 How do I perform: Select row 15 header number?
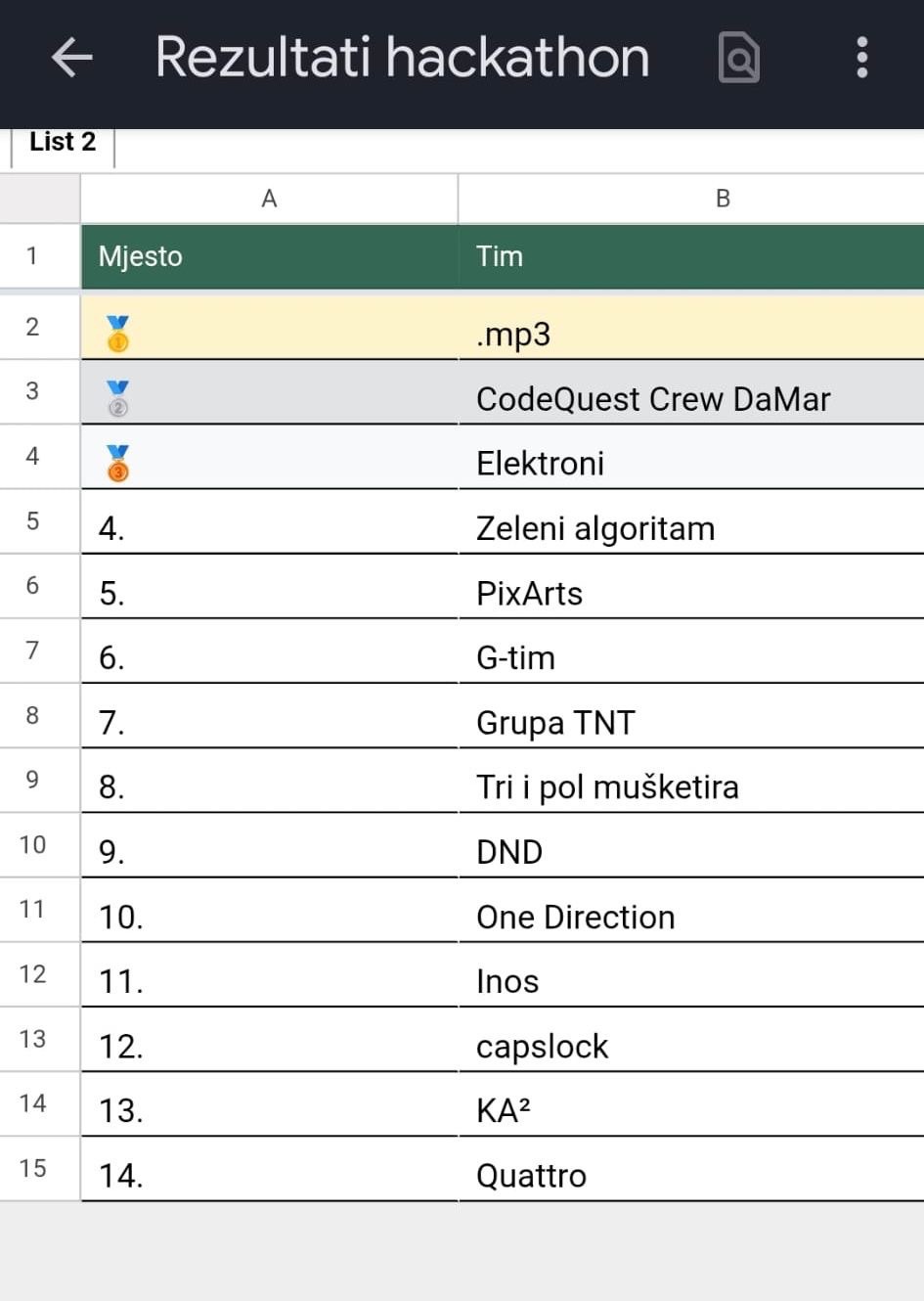32,1168
